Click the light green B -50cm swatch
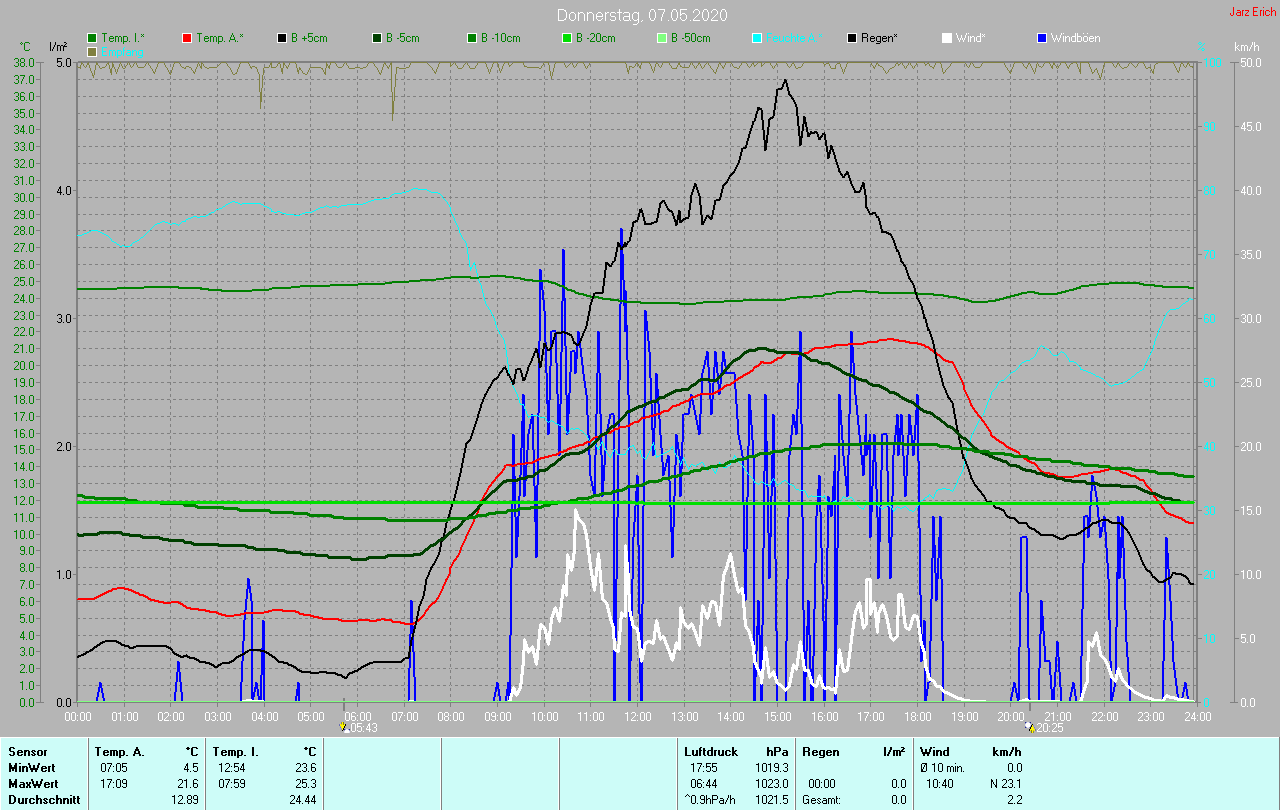The height and width of the screenshot is (810, 1280). point(662,38)
